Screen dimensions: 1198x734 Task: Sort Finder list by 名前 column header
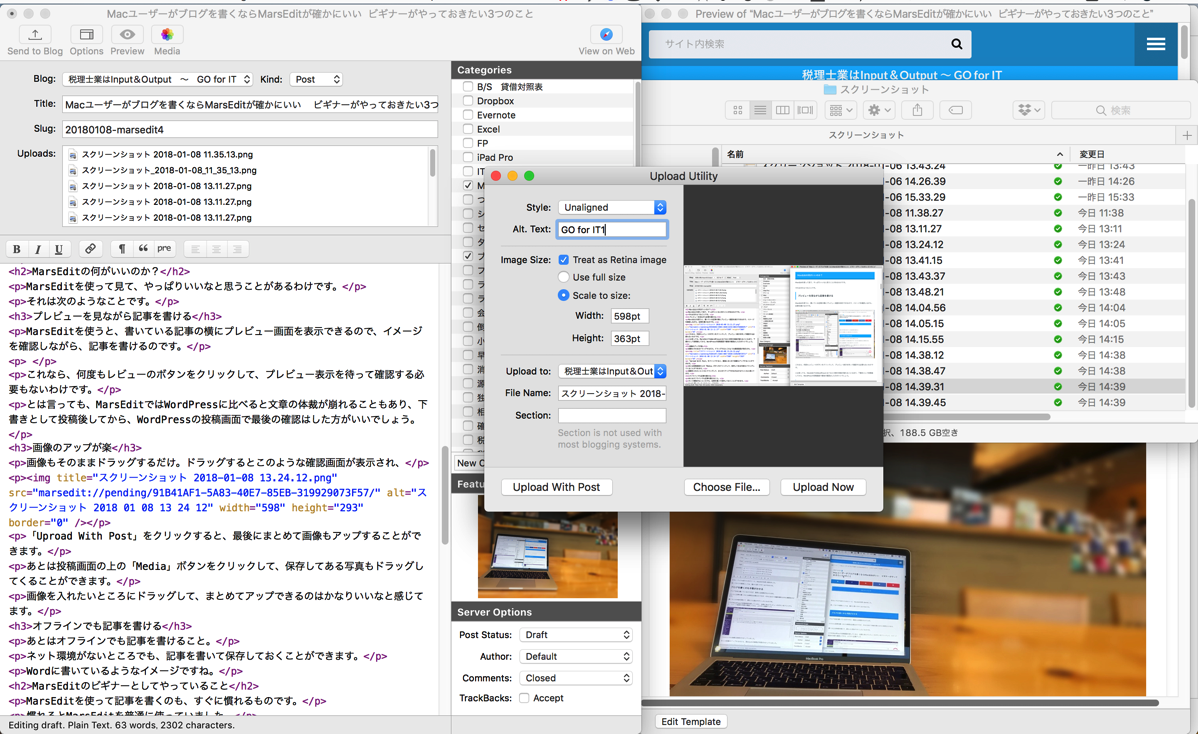894,154
